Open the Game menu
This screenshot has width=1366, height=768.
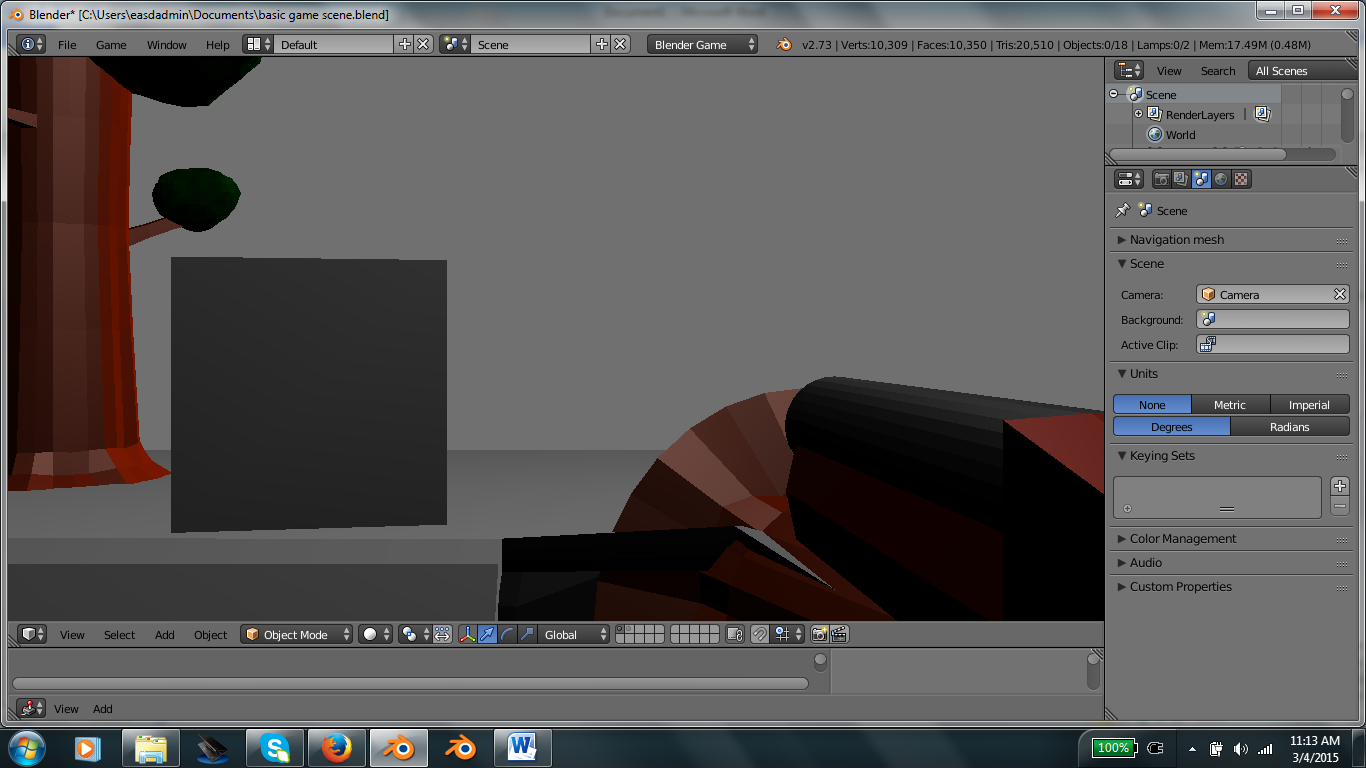[111, 44]
